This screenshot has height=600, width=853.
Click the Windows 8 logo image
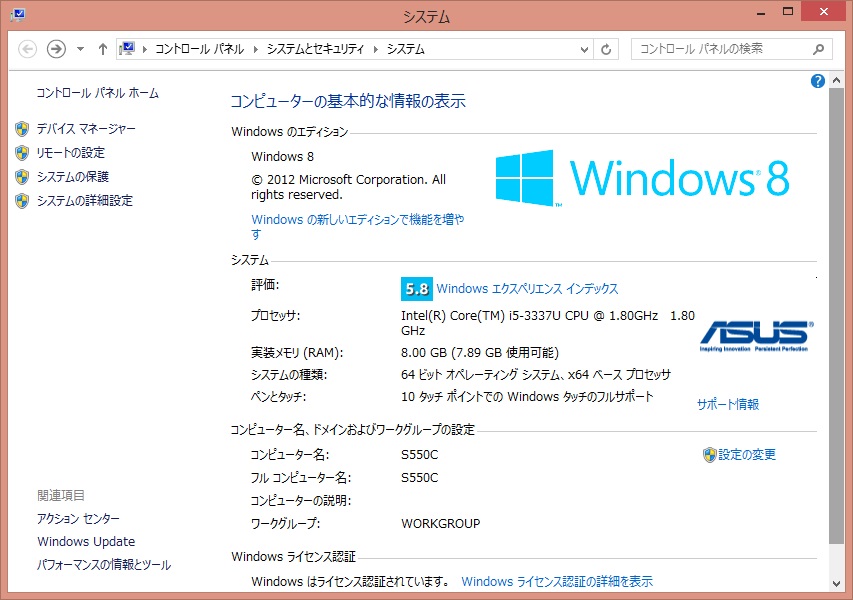click(x=642, y=178)
